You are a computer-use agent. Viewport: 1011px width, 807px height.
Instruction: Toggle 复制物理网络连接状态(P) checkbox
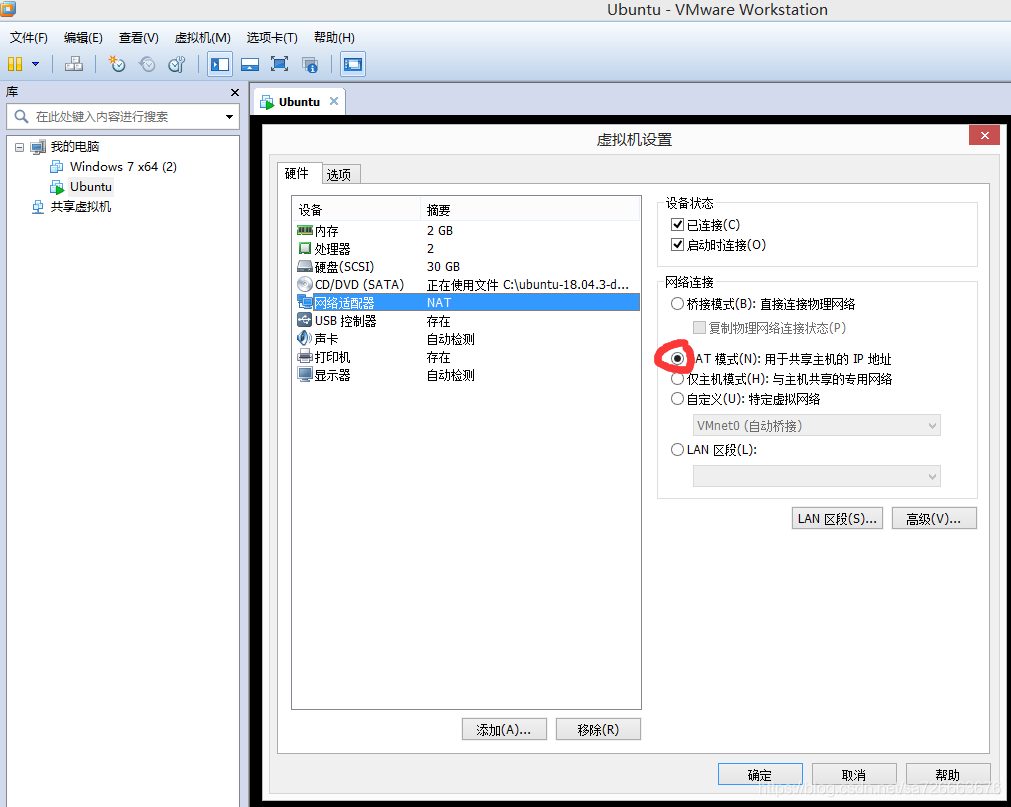tap(699, 327)
